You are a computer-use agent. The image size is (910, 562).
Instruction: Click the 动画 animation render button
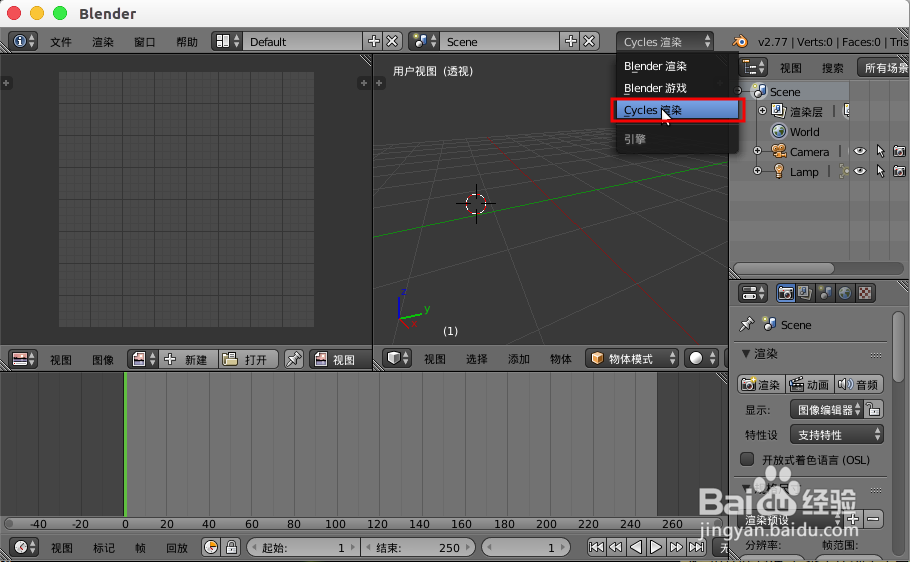coord(810,384)
